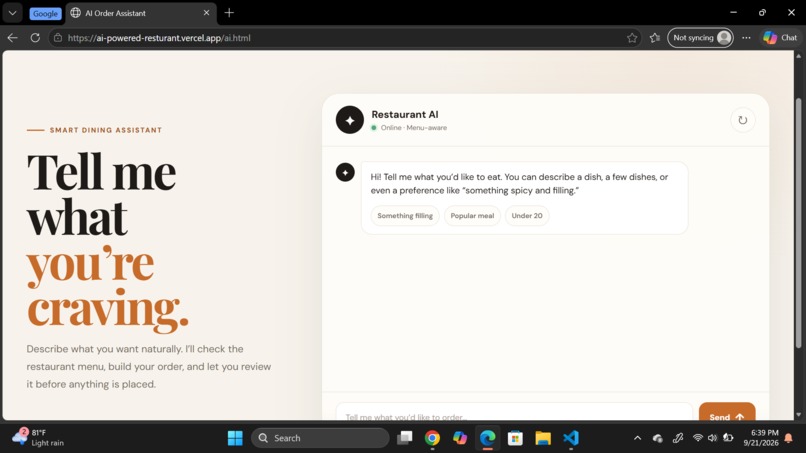Launch Google Chrome from the taskbar
This screenshot has height=453, width=806.
(432, 438)
